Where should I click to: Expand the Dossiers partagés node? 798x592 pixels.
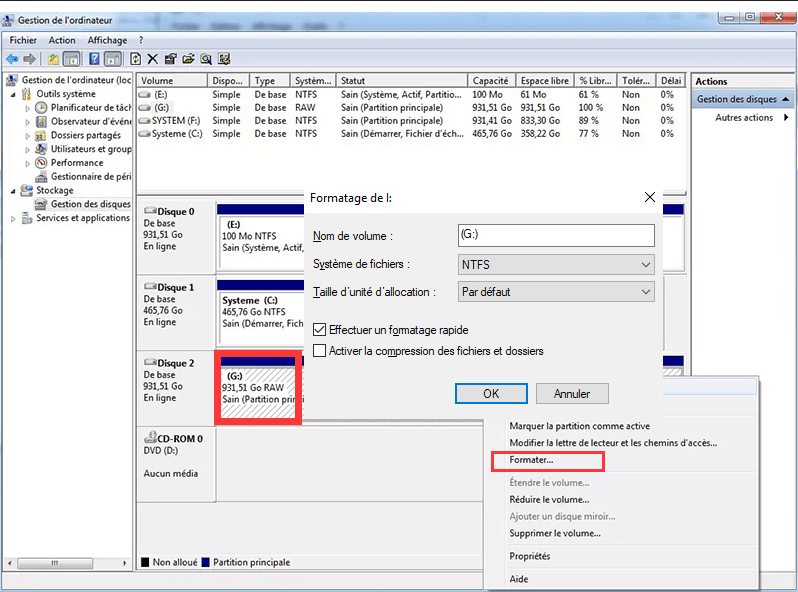coord(27,136)
